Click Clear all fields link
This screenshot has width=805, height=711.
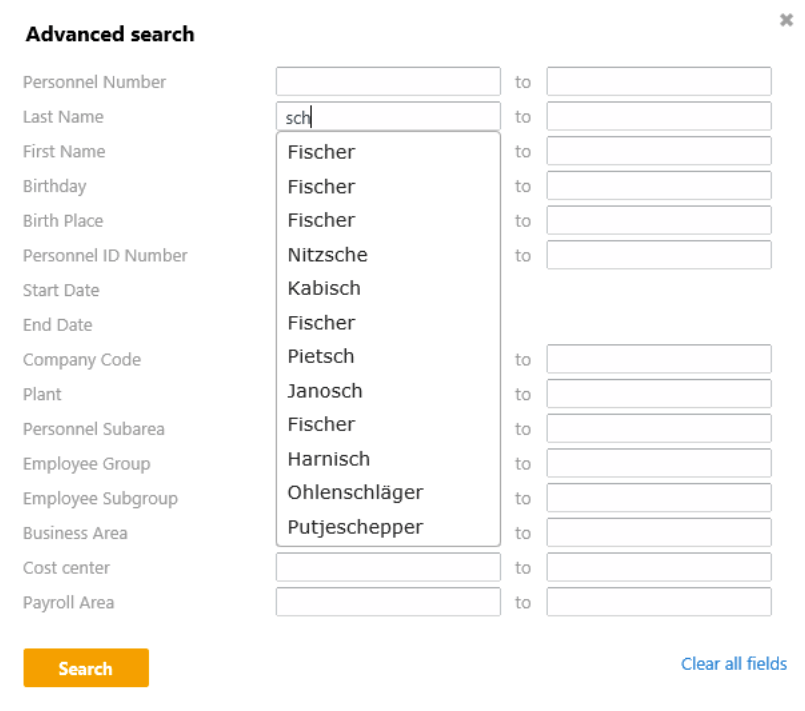click(733, 664)
